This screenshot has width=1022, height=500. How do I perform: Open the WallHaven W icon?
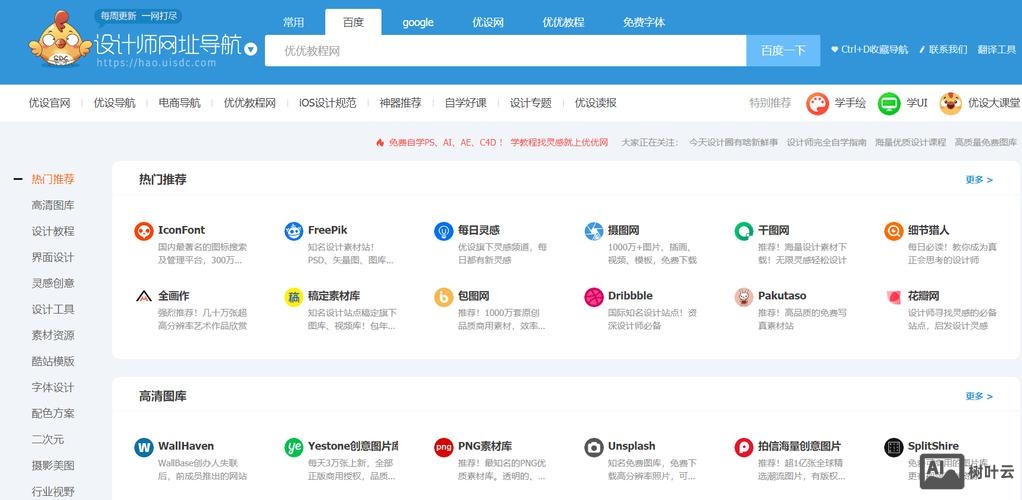[x=143, y=447]
